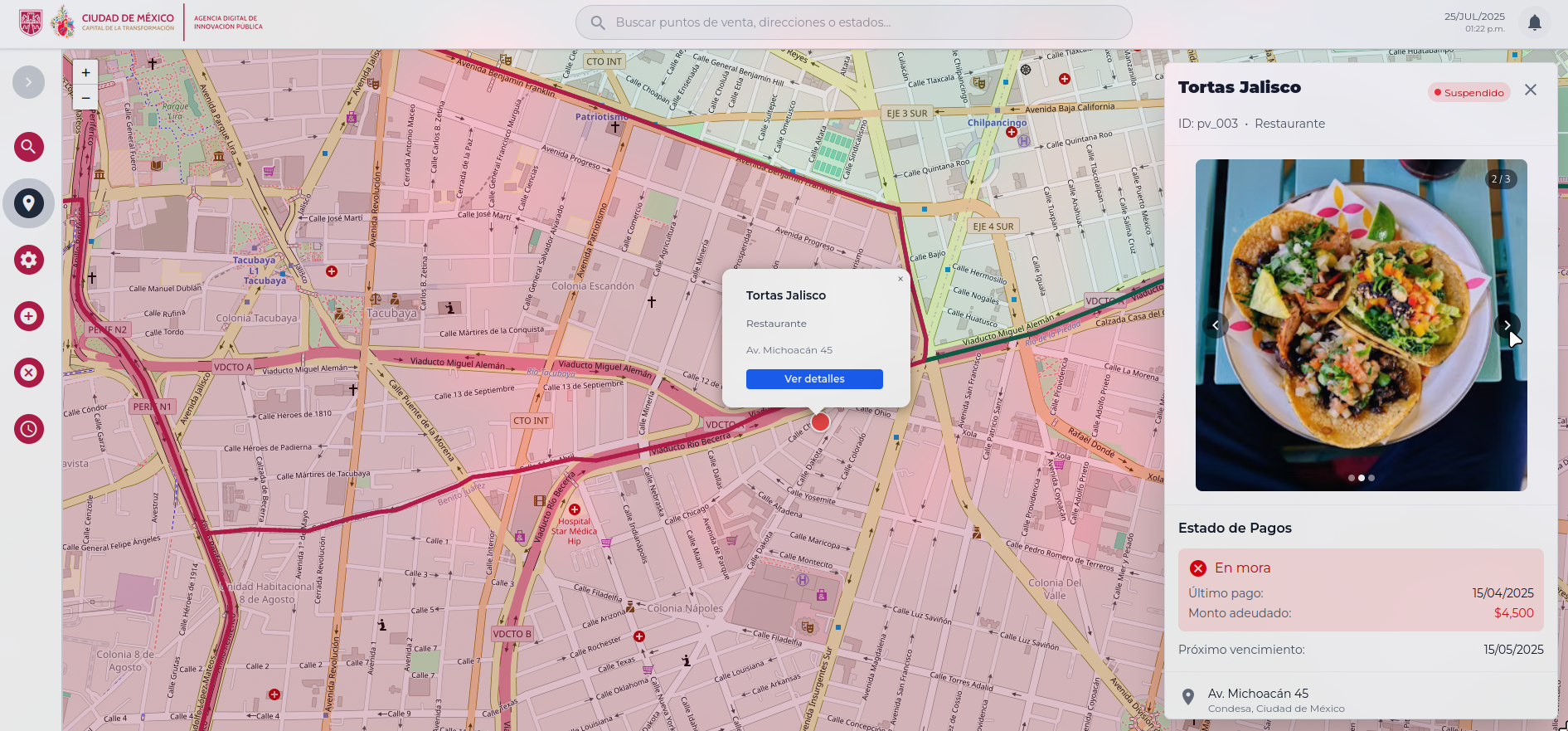Show the next photo in carousel
This screenshot has height=731, width=1568.
click(x=1507, y=325)
